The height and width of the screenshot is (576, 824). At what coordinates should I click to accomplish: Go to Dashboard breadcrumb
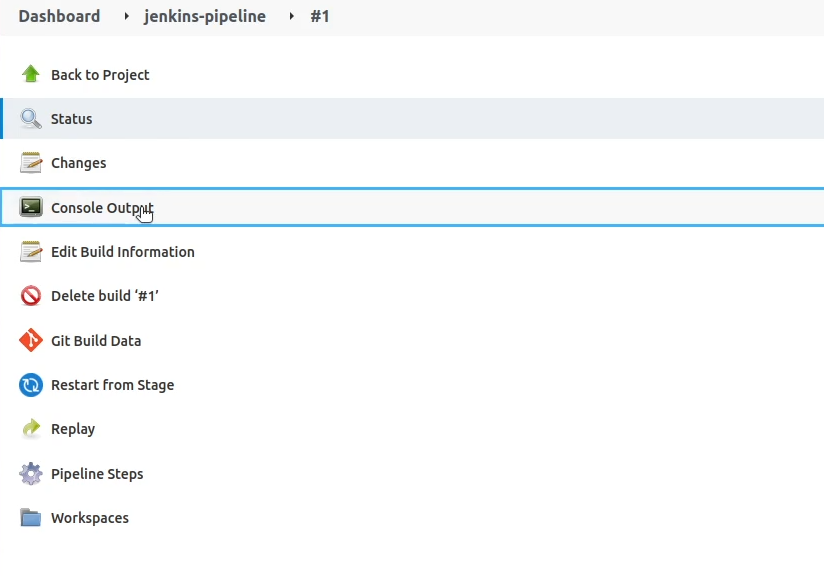(59, 16)
